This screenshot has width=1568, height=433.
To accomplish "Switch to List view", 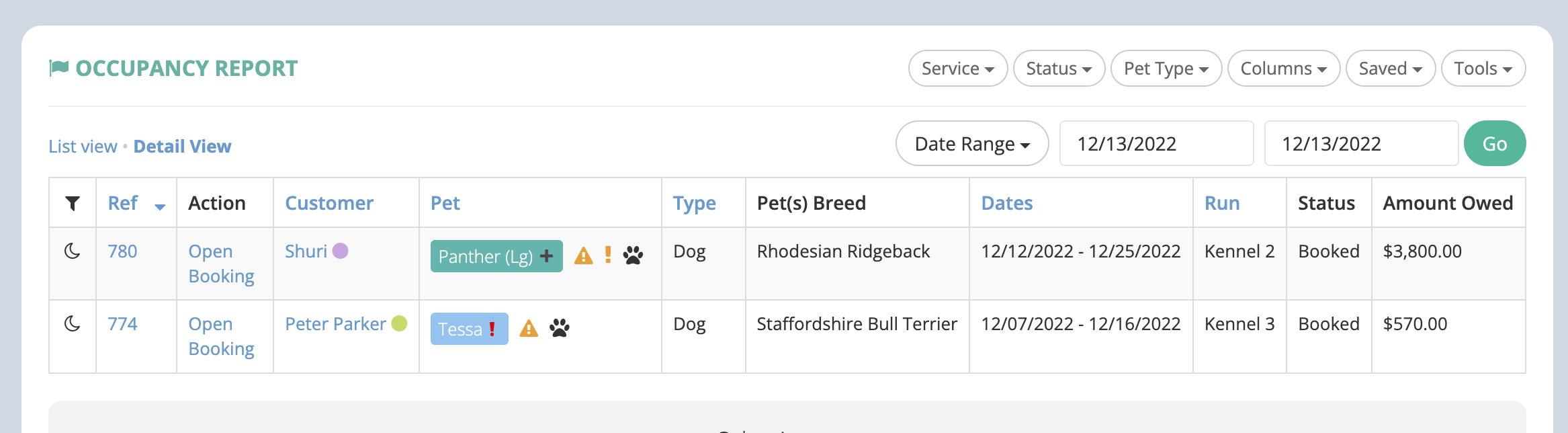I will click(x=83, y=147).
